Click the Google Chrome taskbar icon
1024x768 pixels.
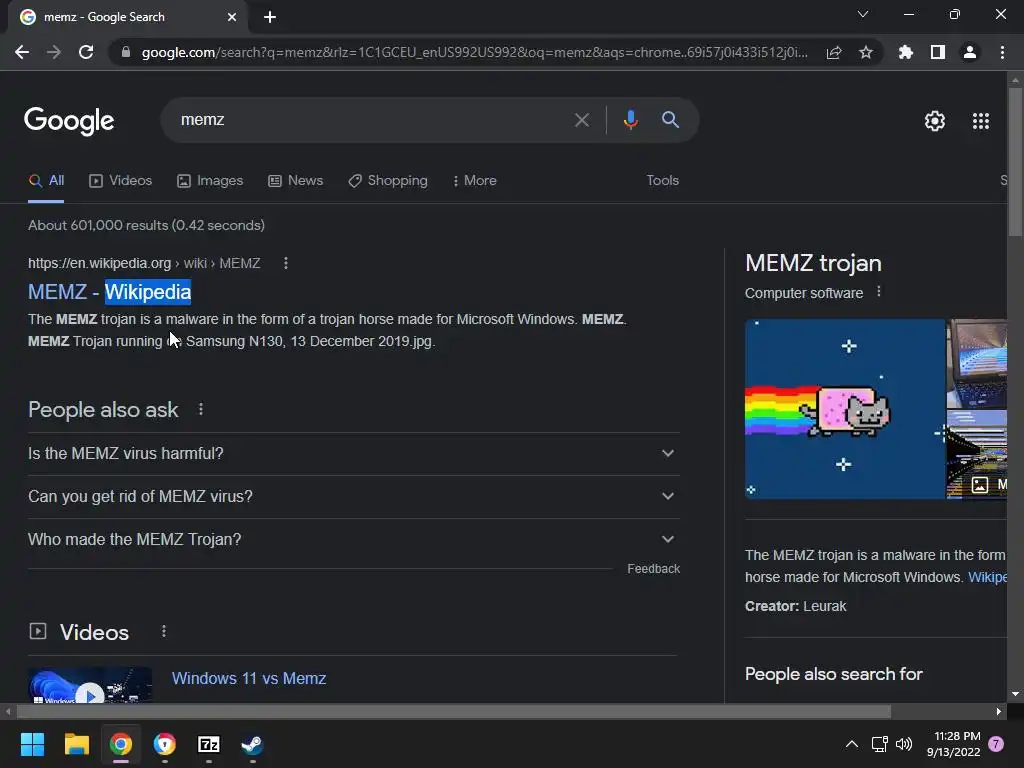click(x=121, y=744)
